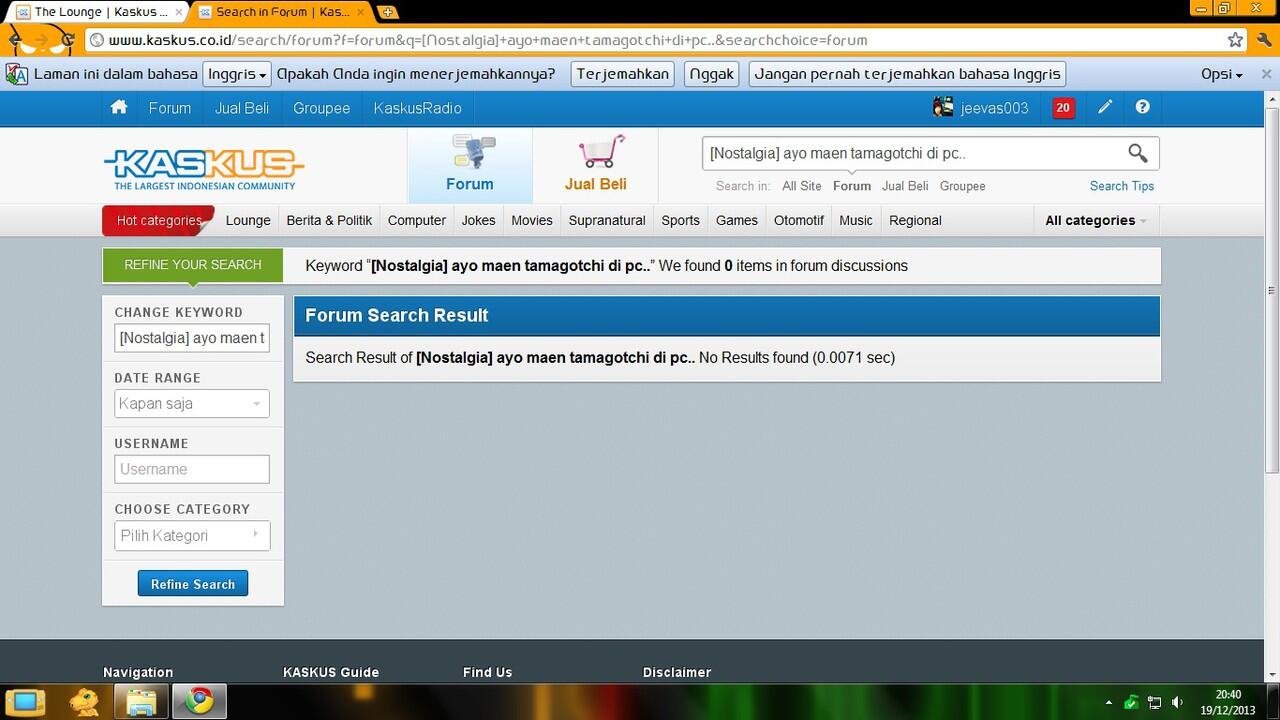Open Forum in the top navigation
This screenshot has height=720, width=1280.
tap(170, 108)
